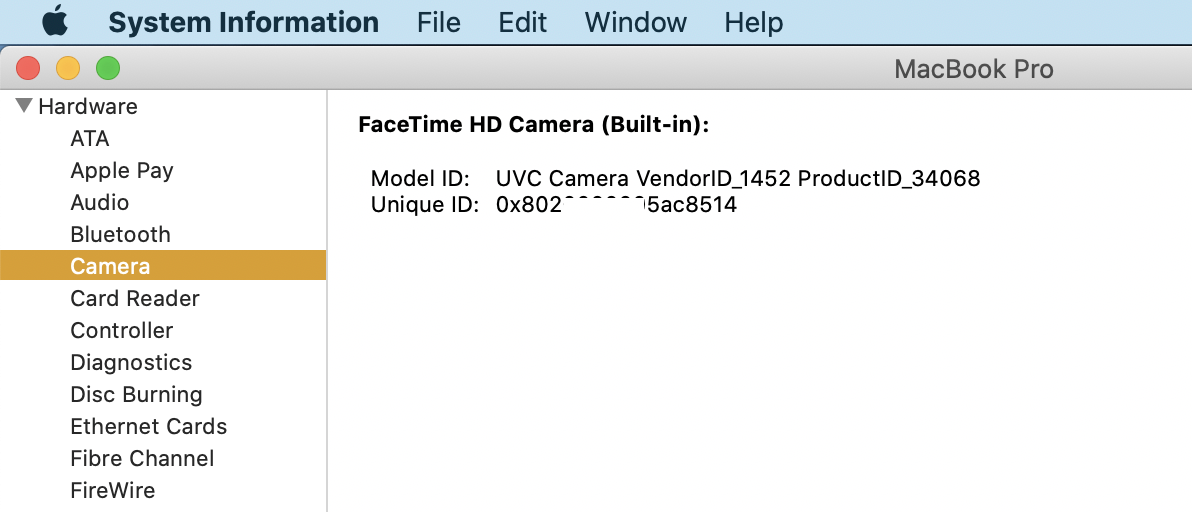Select Bluetooth in the sidebar
The width and height of the screenshot is (1192, 512).
(120, 235)
